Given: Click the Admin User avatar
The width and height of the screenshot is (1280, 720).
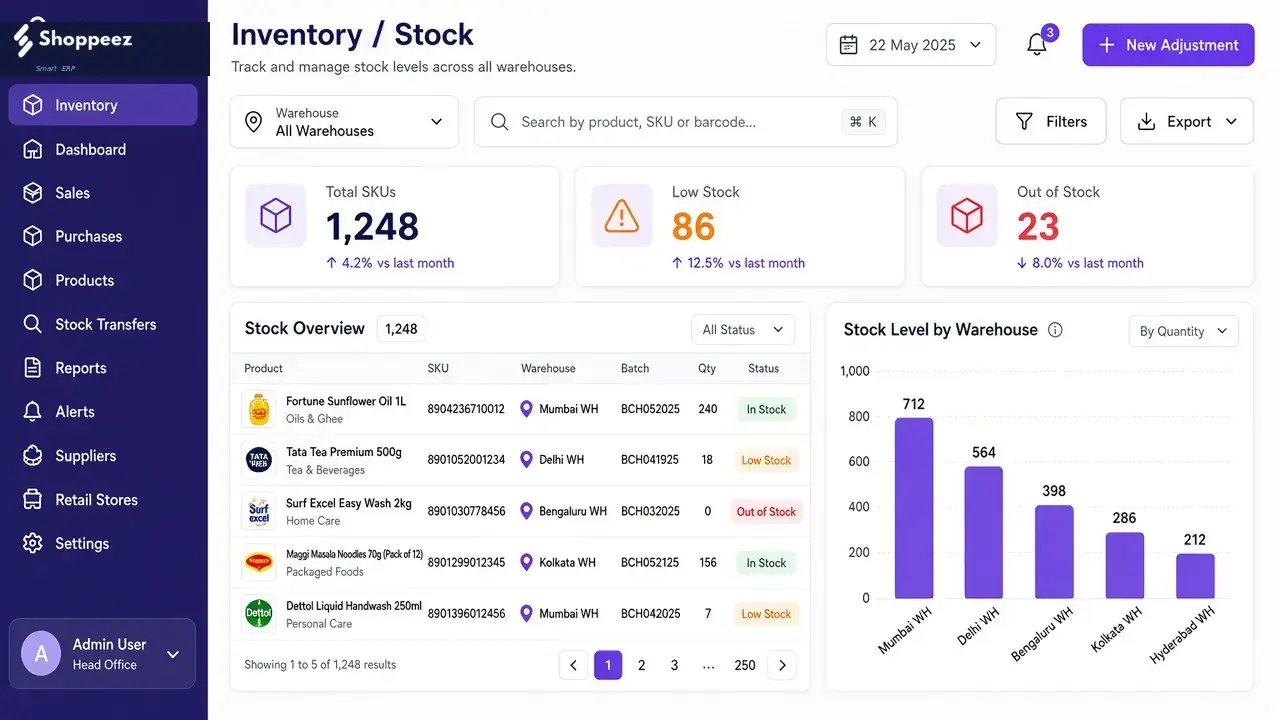Looking at the screenshot, I should click(41, 654).
